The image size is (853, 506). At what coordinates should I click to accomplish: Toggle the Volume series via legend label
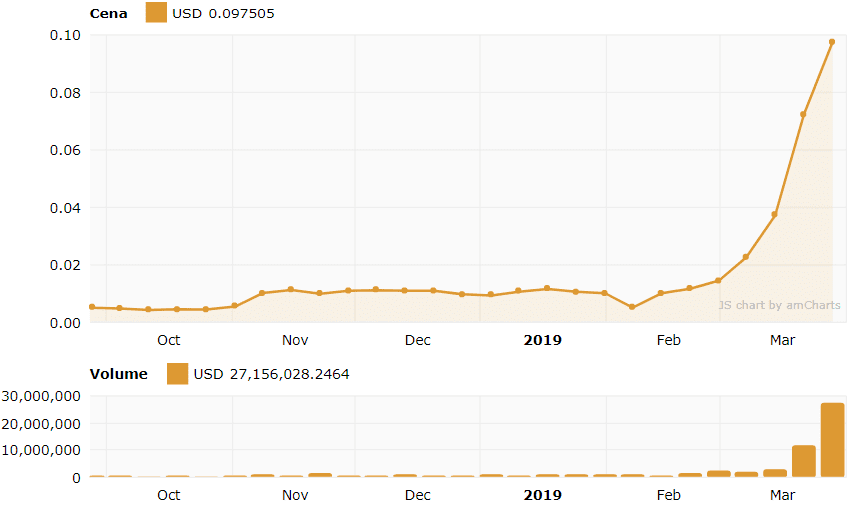[x=118, y=374]
